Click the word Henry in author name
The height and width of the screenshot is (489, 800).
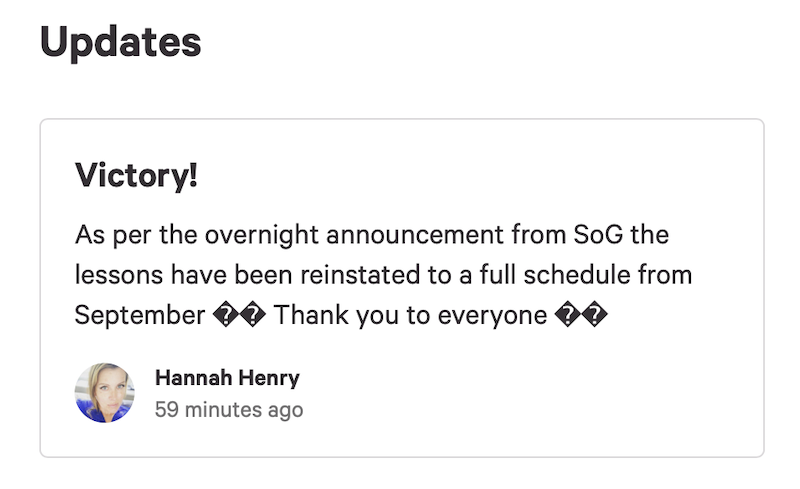point(269,379)
